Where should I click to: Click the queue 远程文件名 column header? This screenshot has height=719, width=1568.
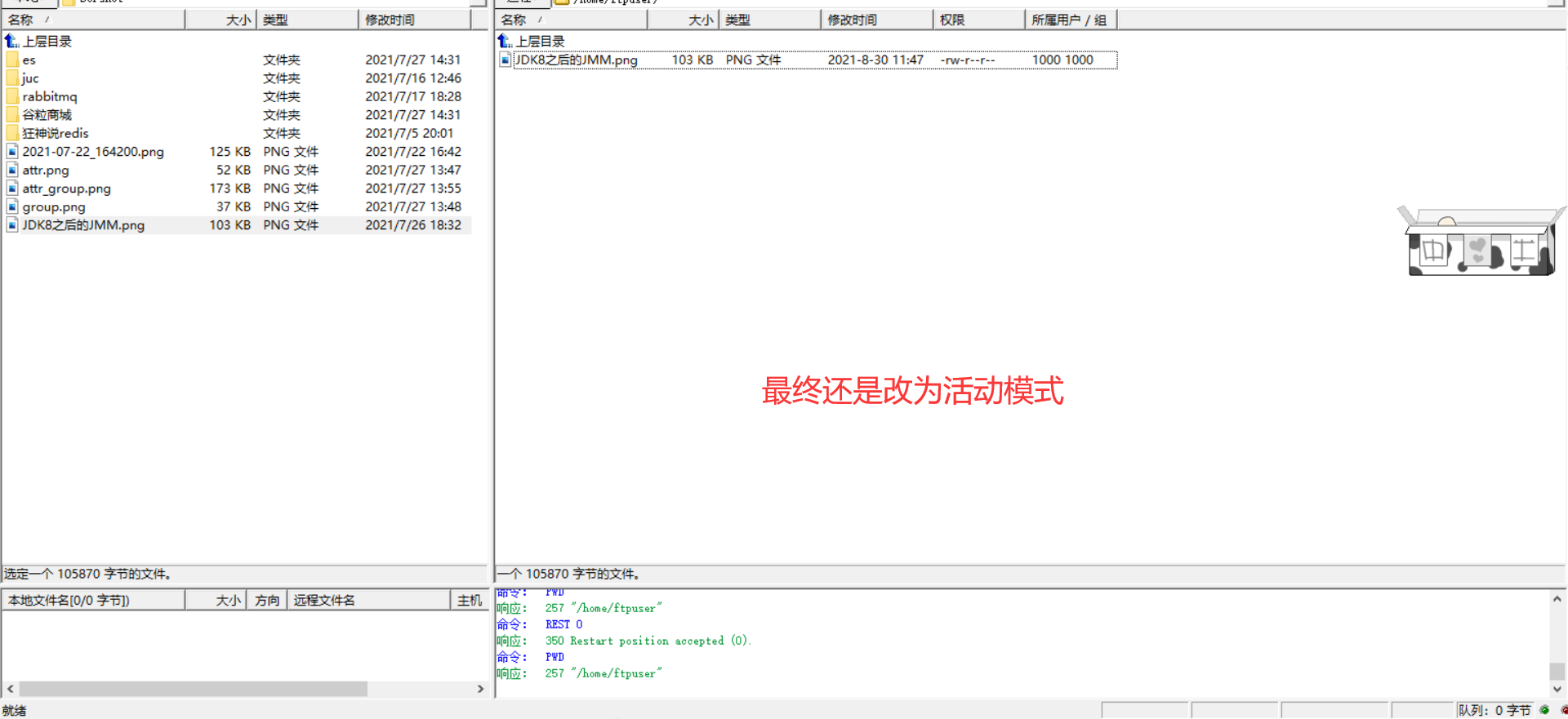tap(369, 601)
